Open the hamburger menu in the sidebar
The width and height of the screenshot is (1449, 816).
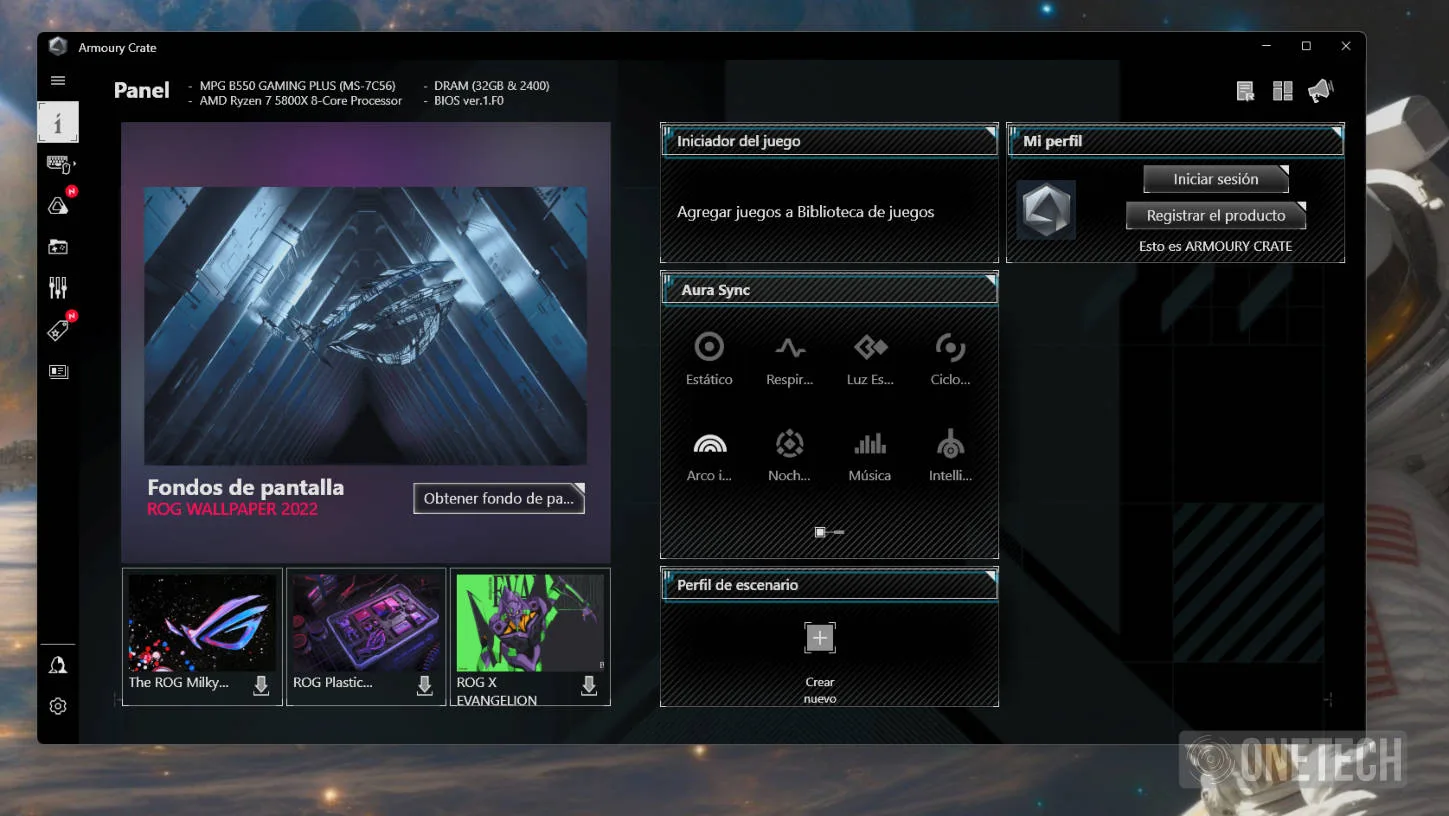pos(58,81)
